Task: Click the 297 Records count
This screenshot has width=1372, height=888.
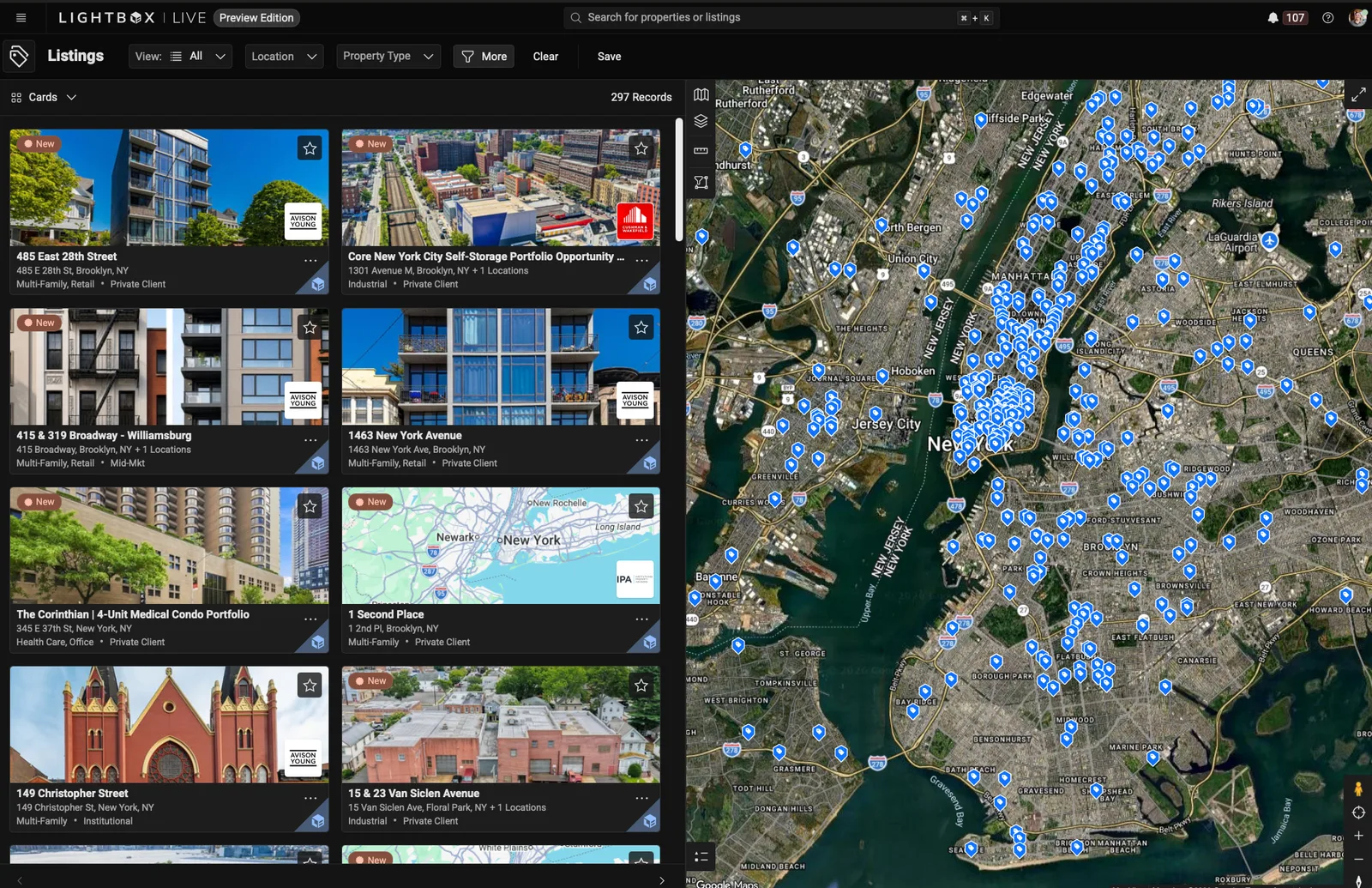Action: pos(641,97)
